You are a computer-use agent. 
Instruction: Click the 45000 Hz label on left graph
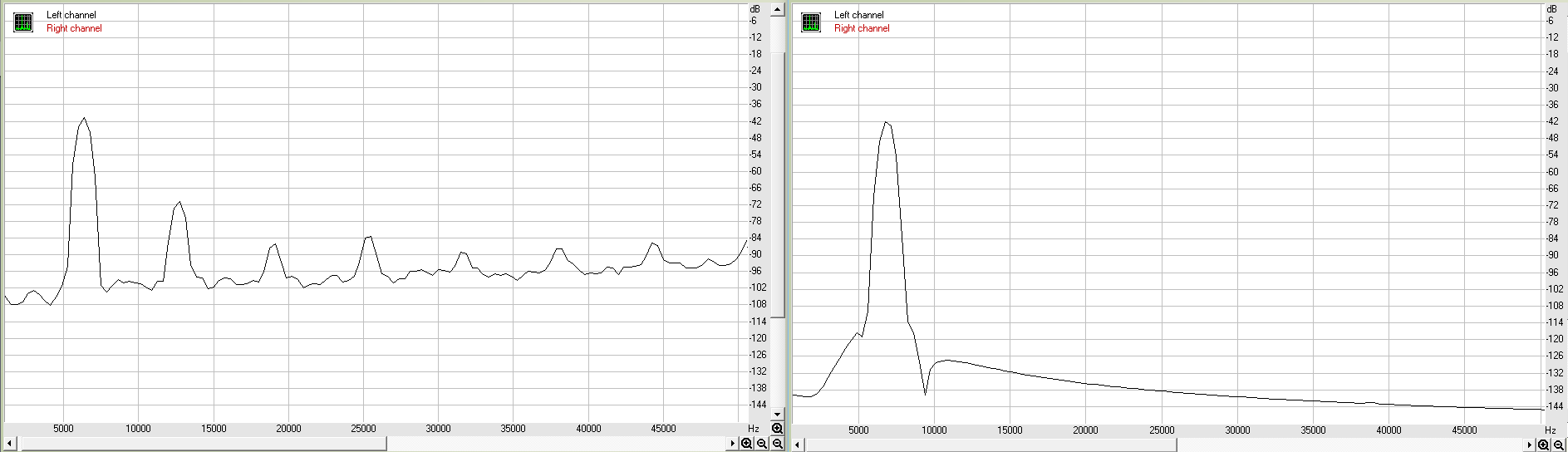[663, 429]
